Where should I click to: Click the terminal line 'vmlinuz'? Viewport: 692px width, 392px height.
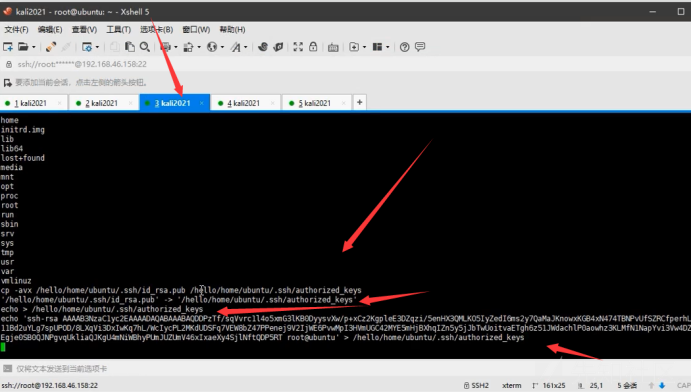(16, 281)
